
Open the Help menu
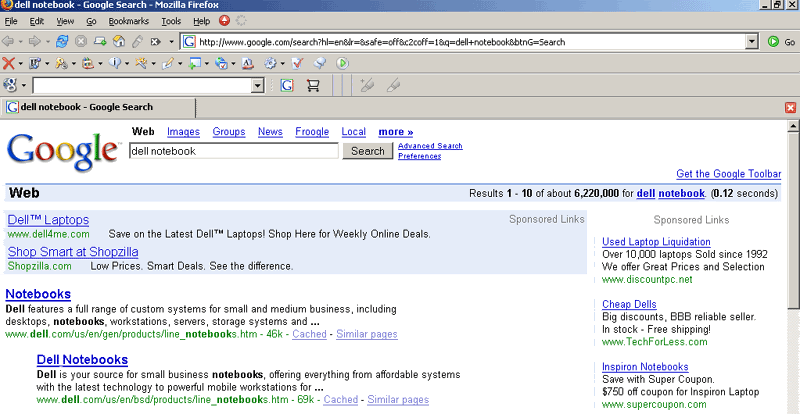[x=202, y=21]
